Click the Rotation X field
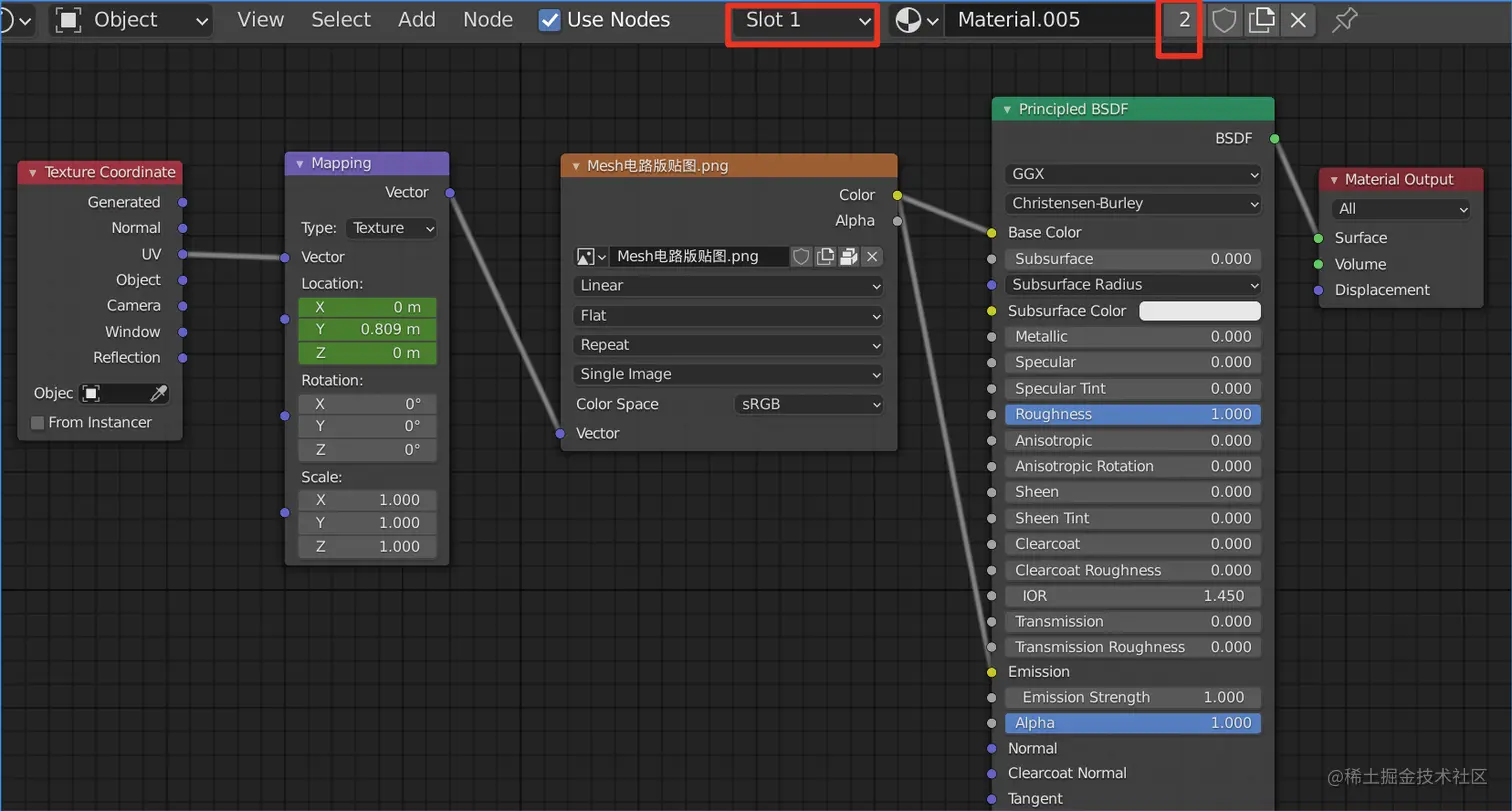The image size is (1512, 811). (x=367, y=404)
